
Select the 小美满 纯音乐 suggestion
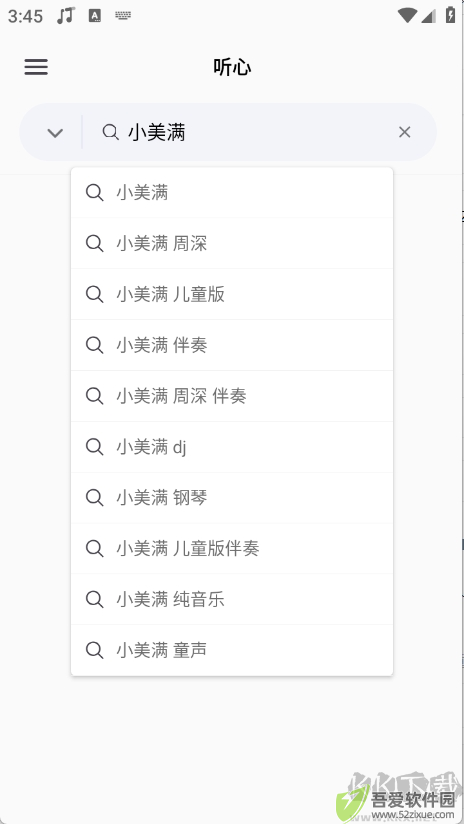[x=232, y=600]
